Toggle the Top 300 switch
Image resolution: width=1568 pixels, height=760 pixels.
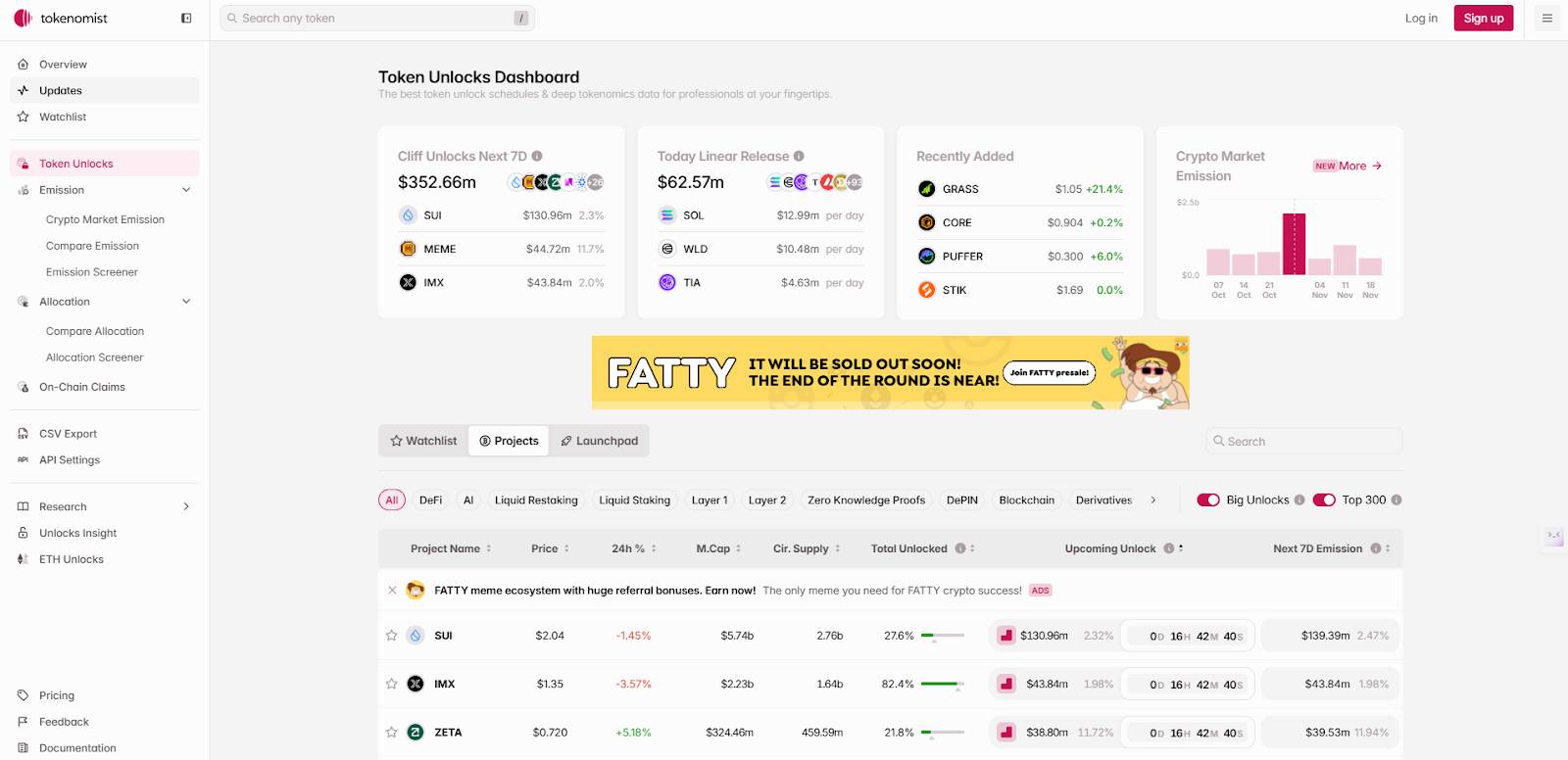(x=1324, y=499)
